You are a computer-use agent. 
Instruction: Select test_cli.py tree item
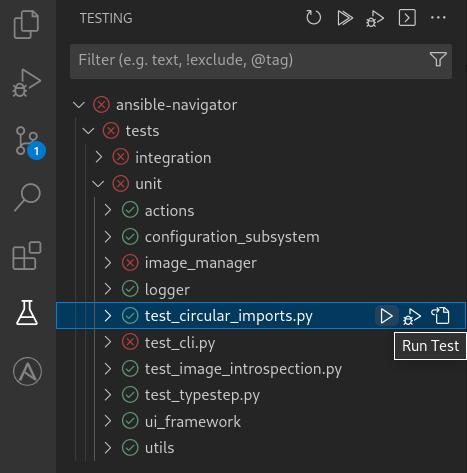tap(261, 342)
